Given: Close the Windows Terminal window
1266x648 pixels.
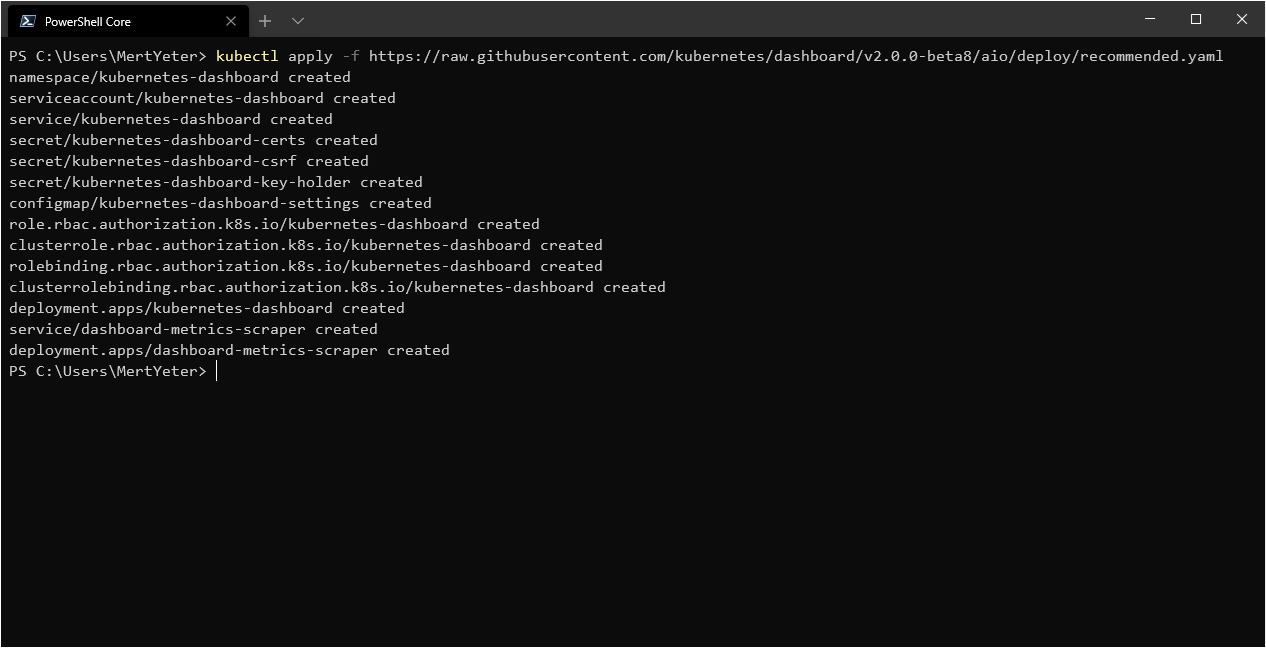Looking at the screenshot, I should click(x=1242, y=19).
